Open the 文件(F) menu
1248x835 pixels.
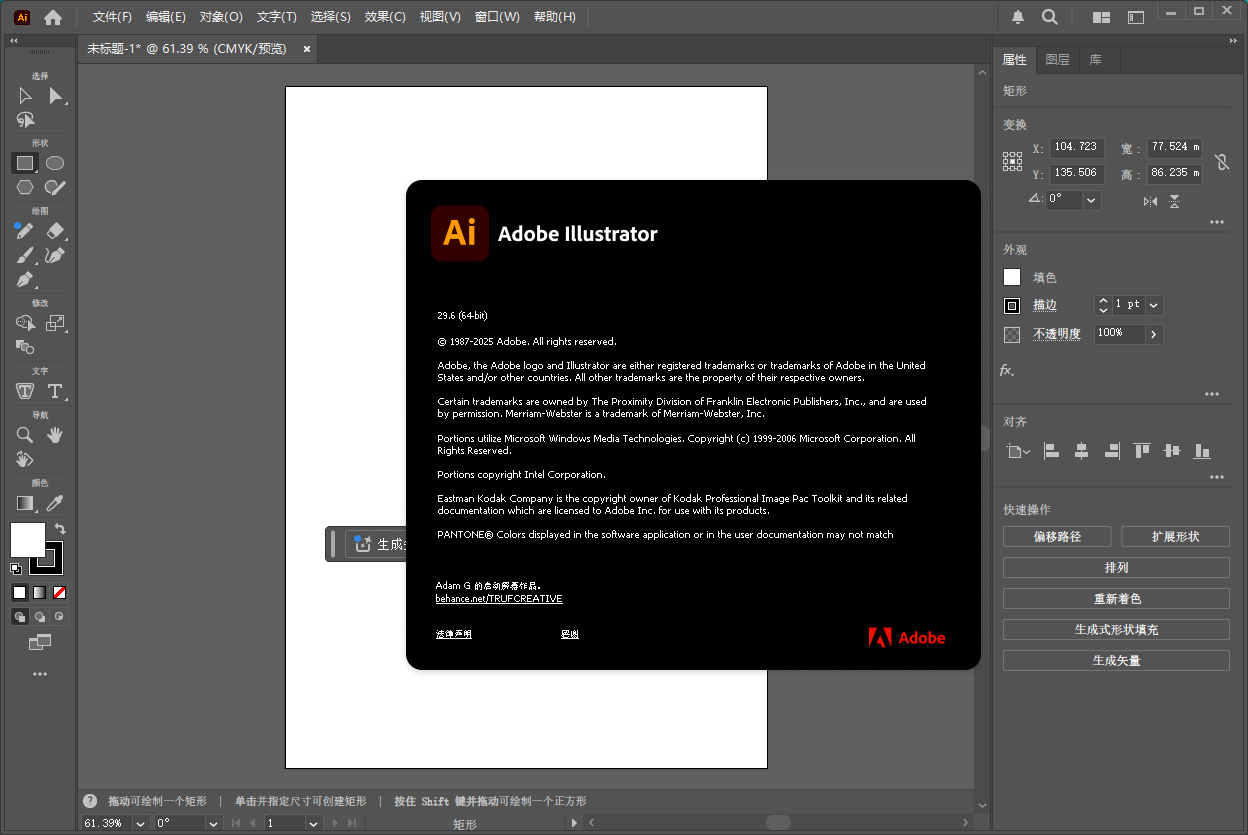coord(112,17)
